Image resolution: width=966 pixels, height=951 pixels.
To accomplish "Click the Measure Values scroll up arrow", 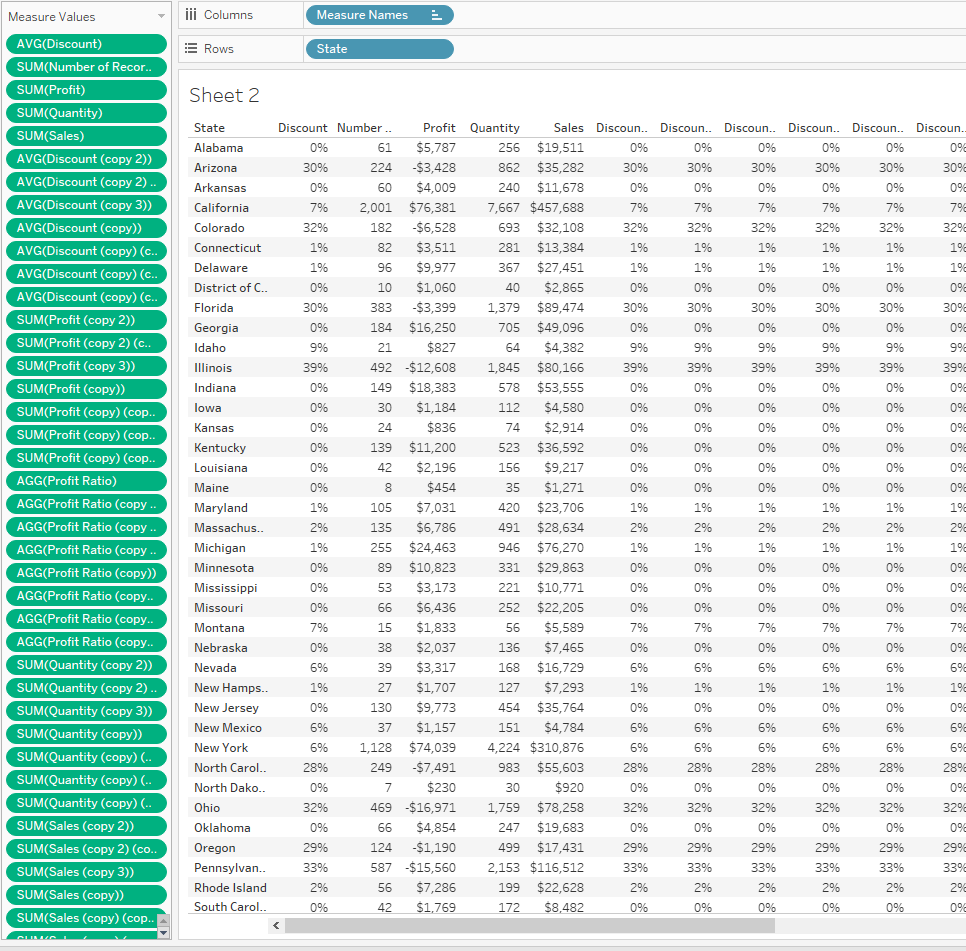I will click(x=163, y=921).
